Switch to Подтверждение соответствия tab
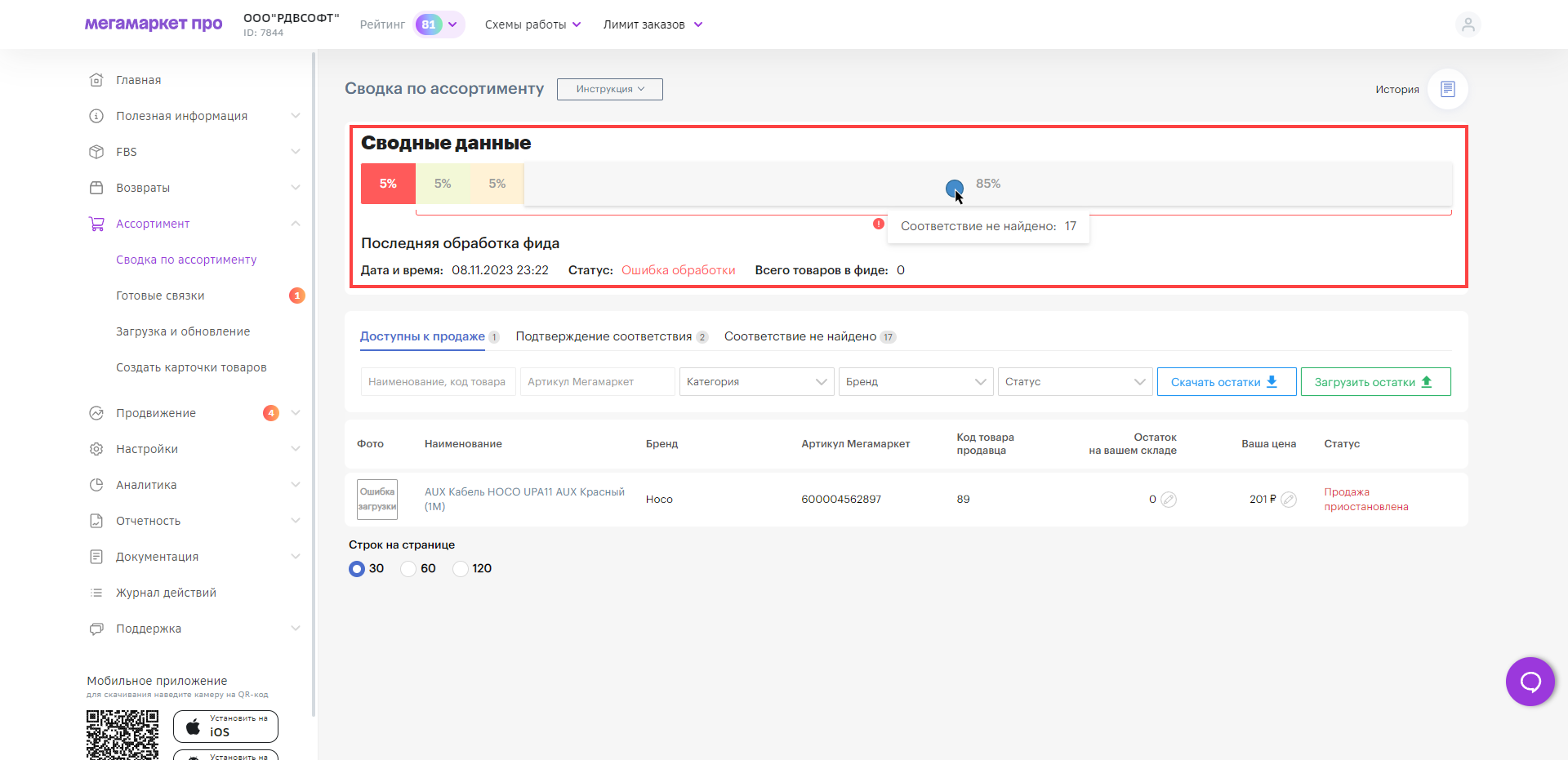Viewport: 1568px width, 760px height. click(604, 337)
